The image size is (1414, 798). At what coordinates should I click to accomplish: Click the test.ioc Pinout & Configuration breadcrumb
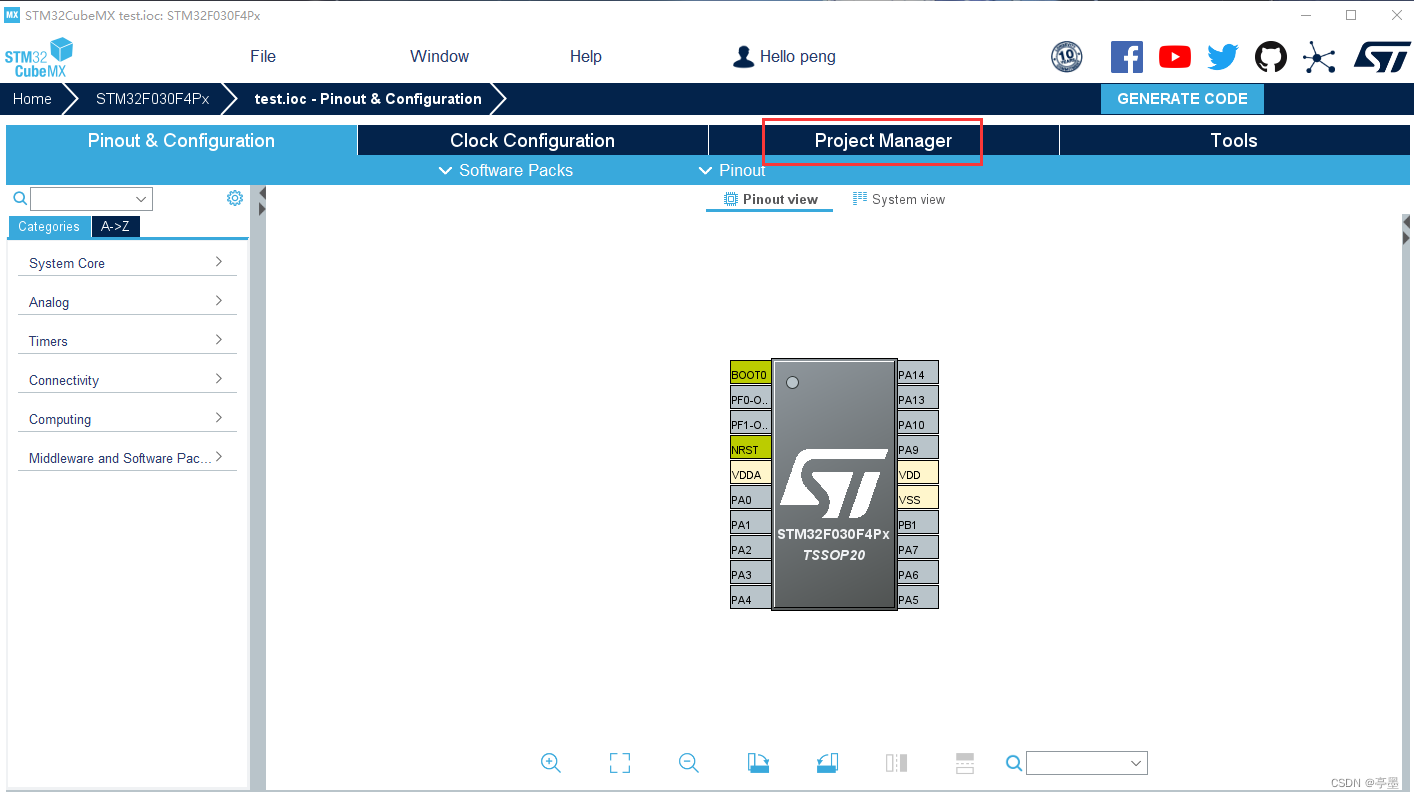click(x=368, y=99)
